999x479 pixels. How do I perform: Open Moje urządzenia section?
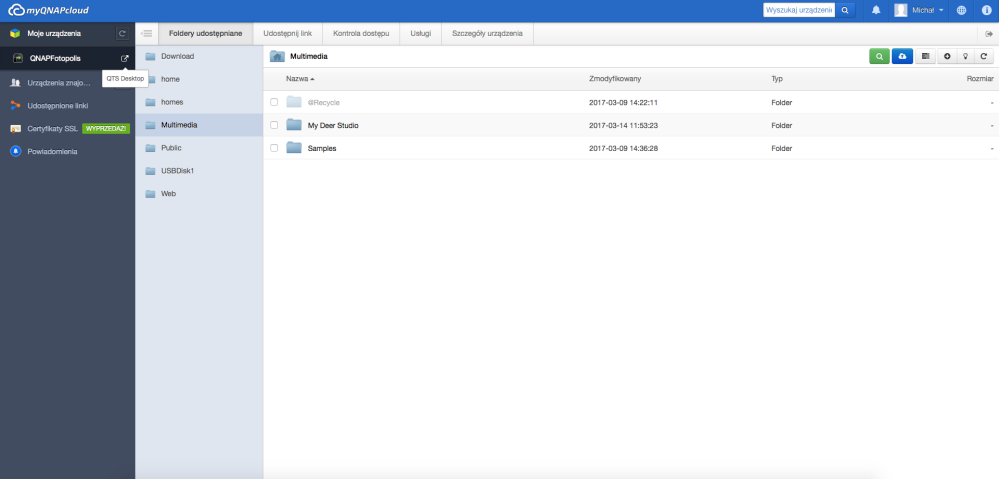click(x=54, y=33)
